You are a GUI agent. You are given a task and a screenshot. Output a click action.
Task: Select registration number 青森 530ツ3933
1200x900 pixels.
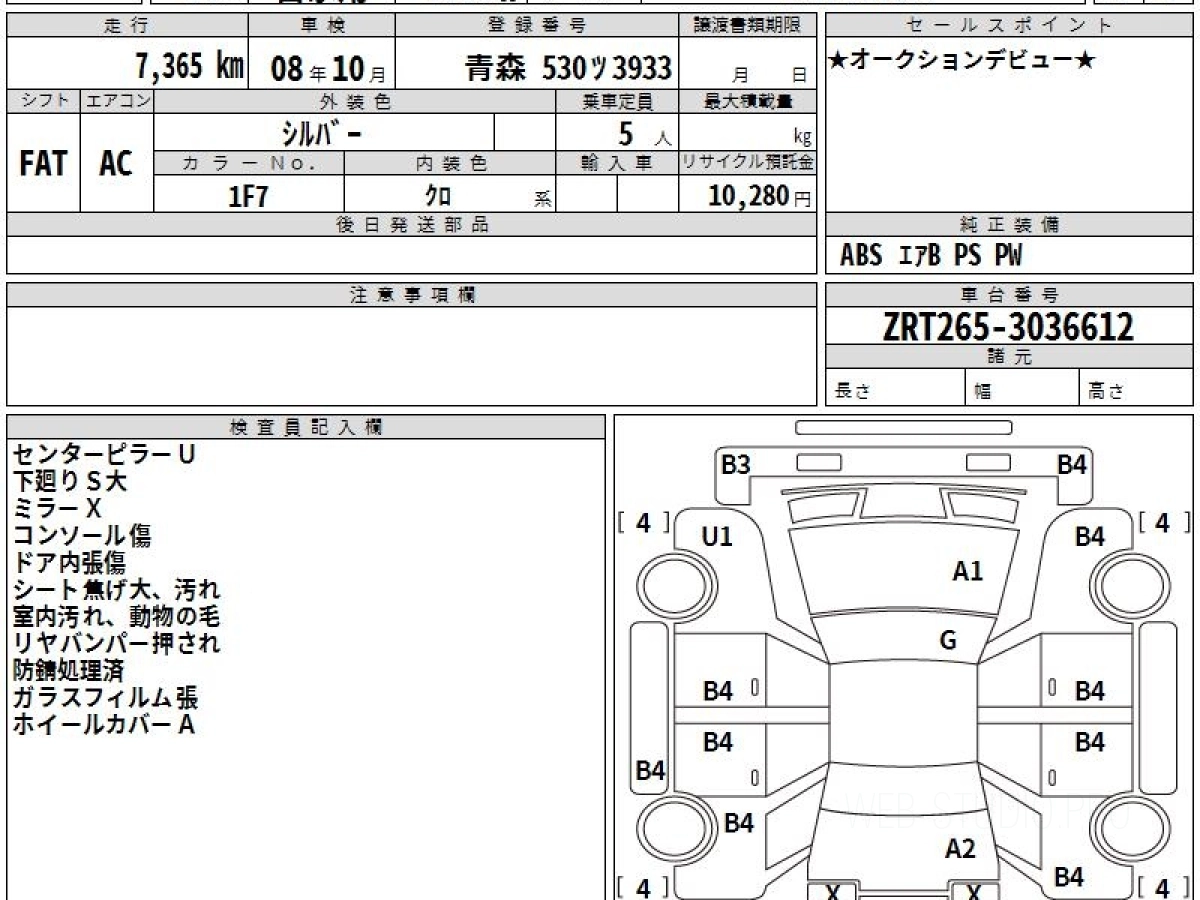tap(568, 68)
